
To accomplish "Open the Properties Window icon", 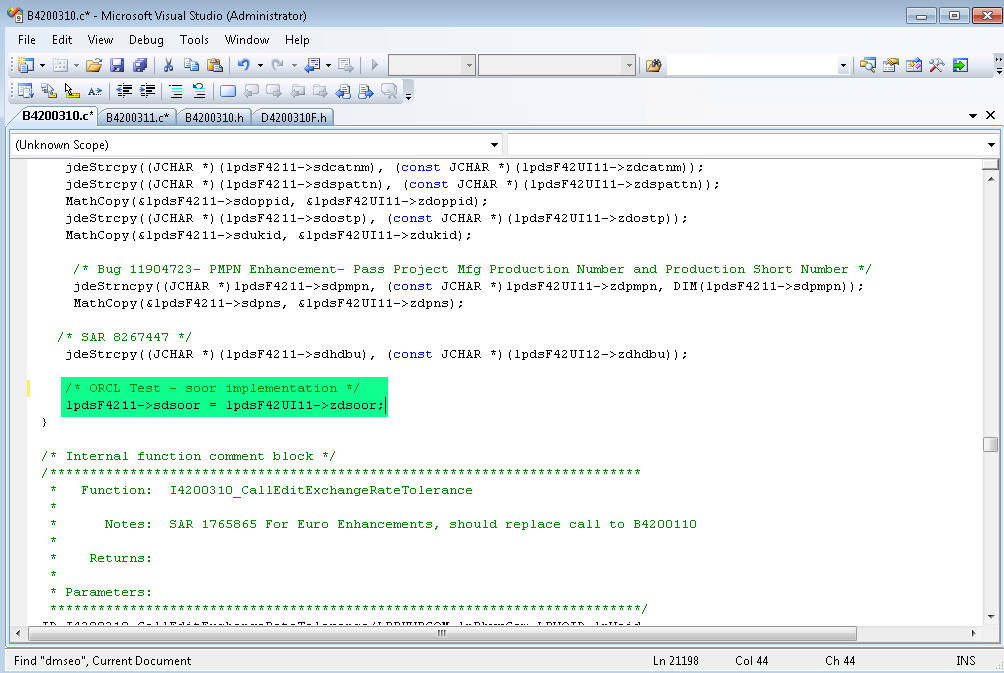I will (x=891, y=65).
